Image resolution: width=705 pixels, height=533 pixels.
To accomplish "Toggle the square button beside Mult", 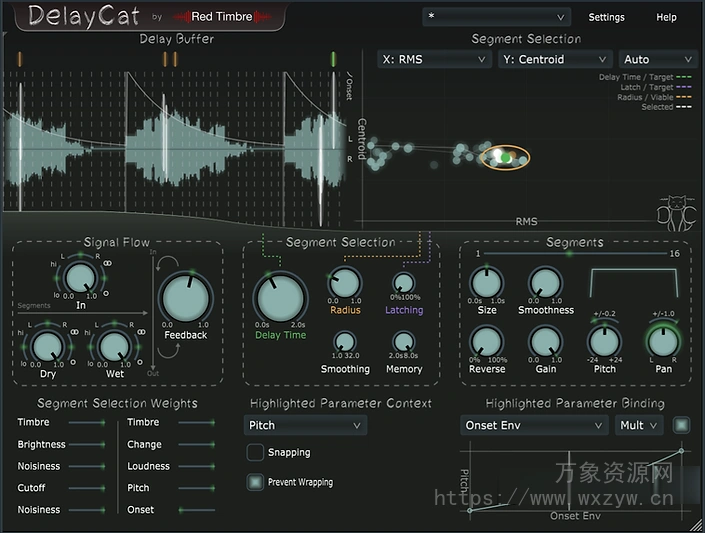I will click(681, 425).
